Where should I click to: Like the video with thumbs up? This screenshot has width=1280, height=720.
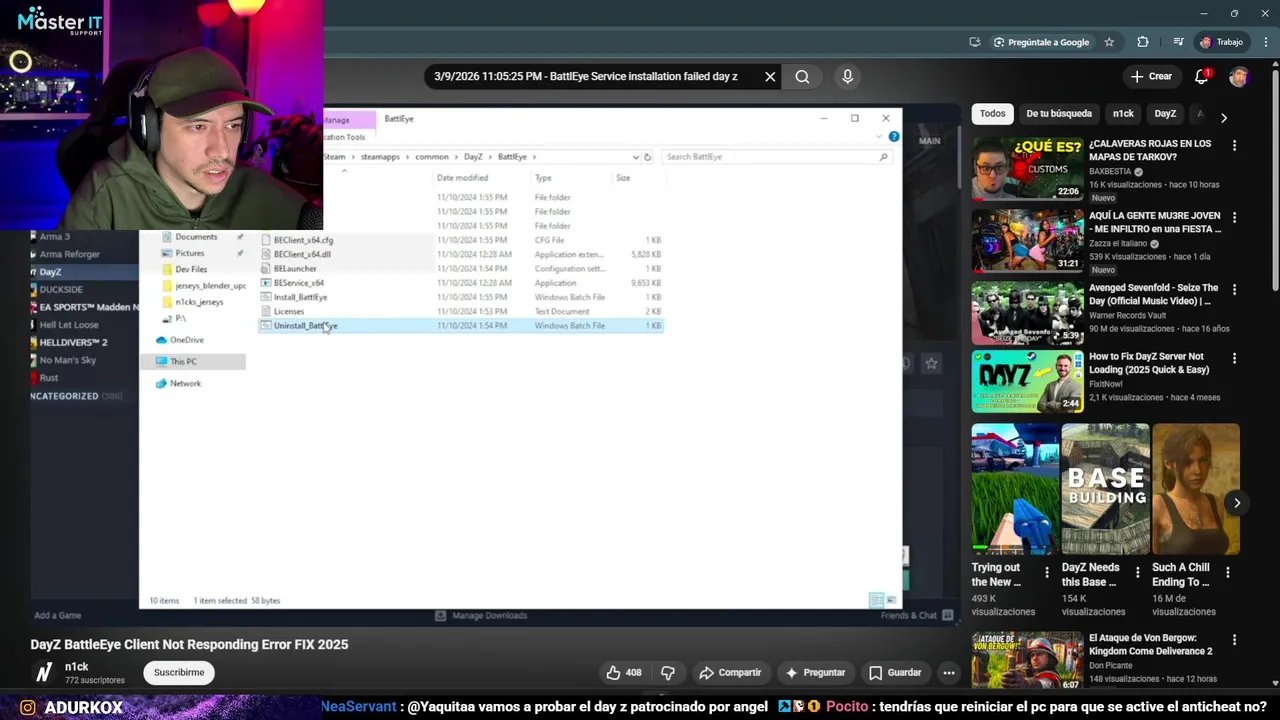(623, 673)
